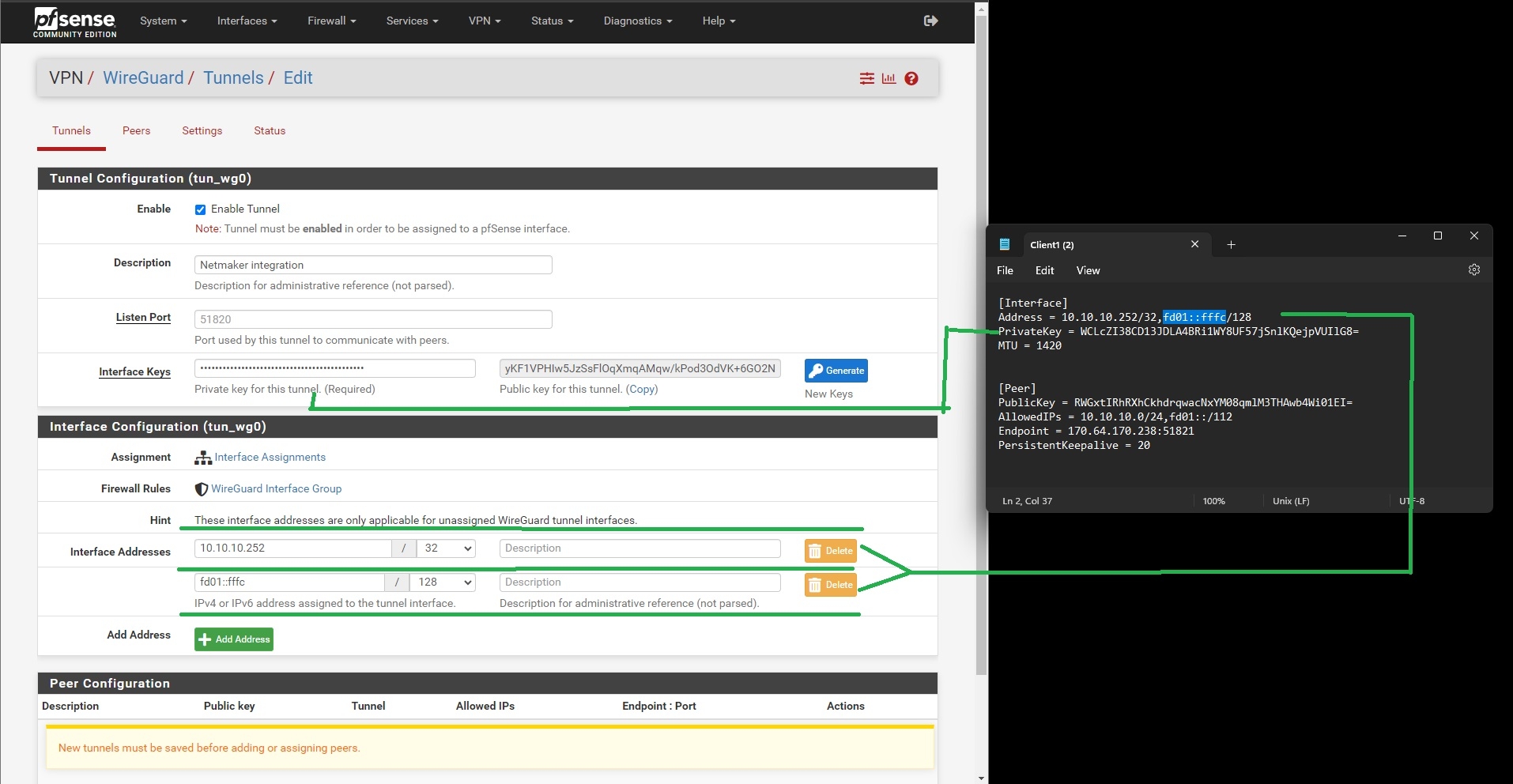Viewport: 1513px width, 784px height.
Task: Open the Diagnostics menu
Action: (x=637, y=21)
